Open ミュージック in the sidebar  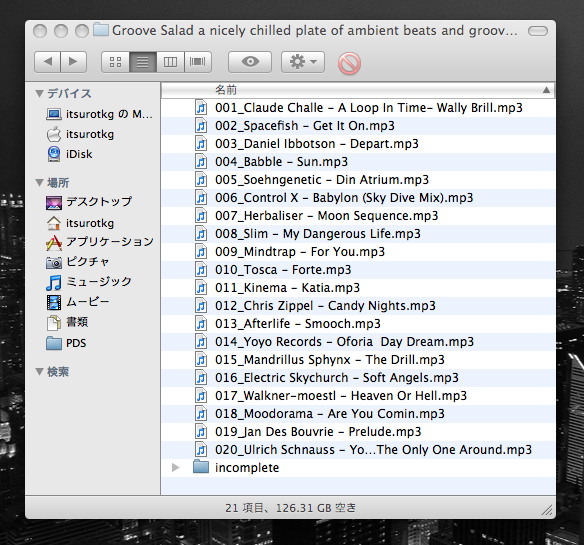click(89, 282)
